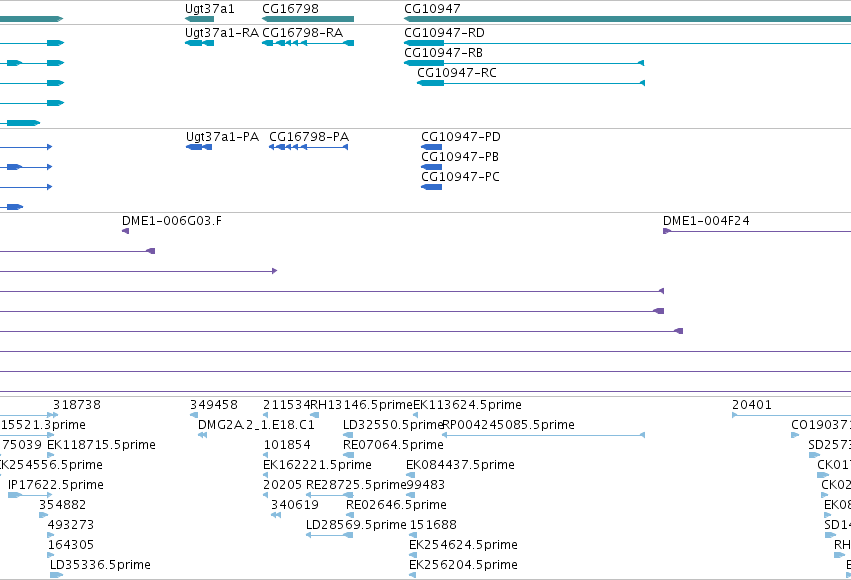The height and width of the screenshot is (580, 851).
Task: Click the 211534 EST label
Action: tap(287, 405)
